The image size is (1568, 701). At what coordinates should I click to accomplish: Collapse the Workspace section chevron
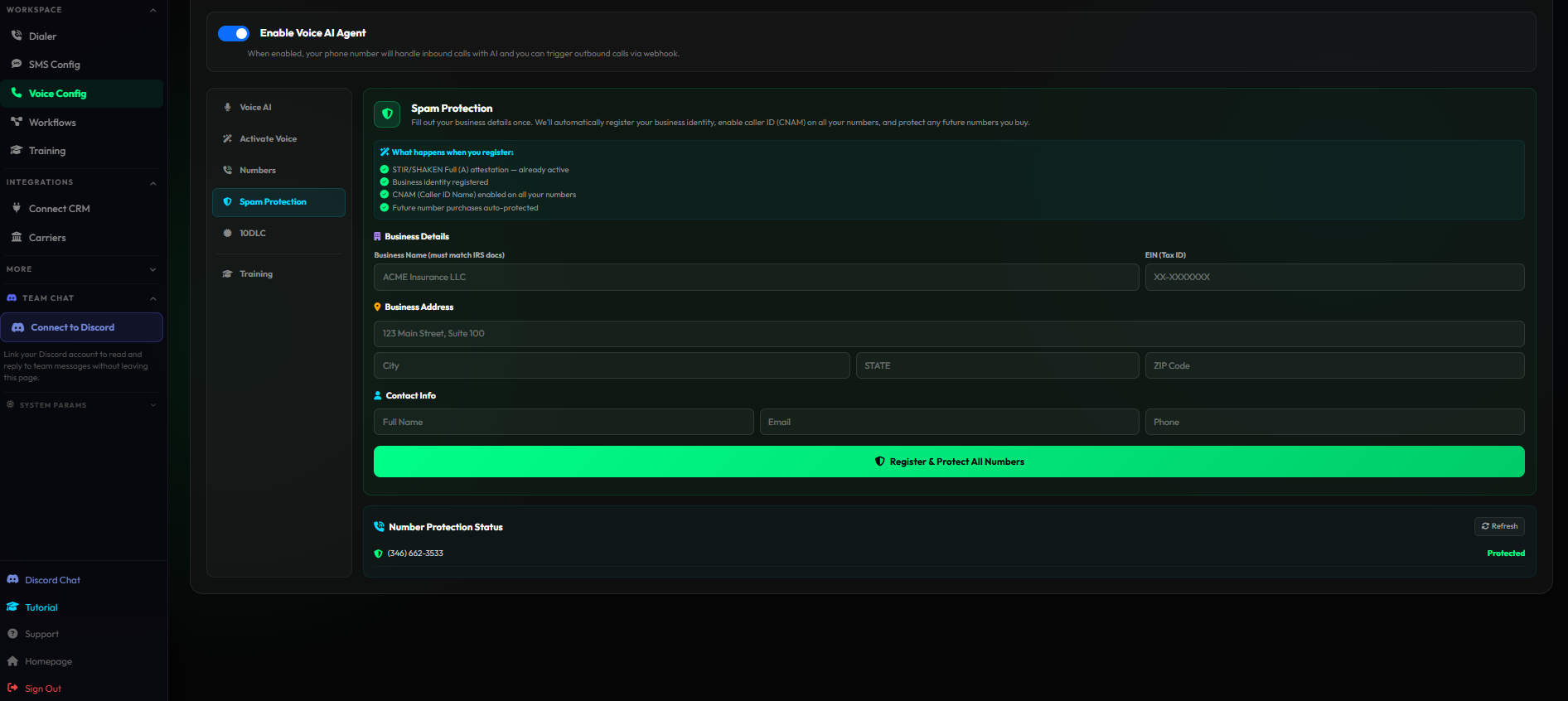153,10
